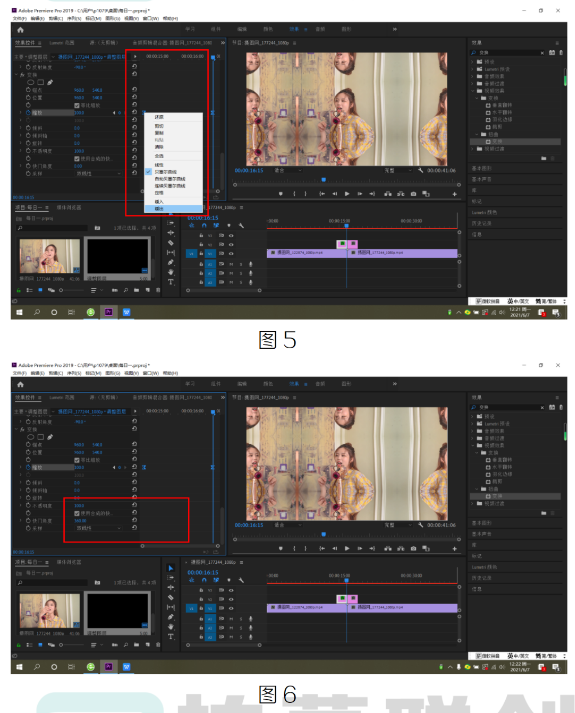Screen dimensions: 575x713
Task: Solo audio track A1 in Figure 6
Action: [x=241, y=618]
